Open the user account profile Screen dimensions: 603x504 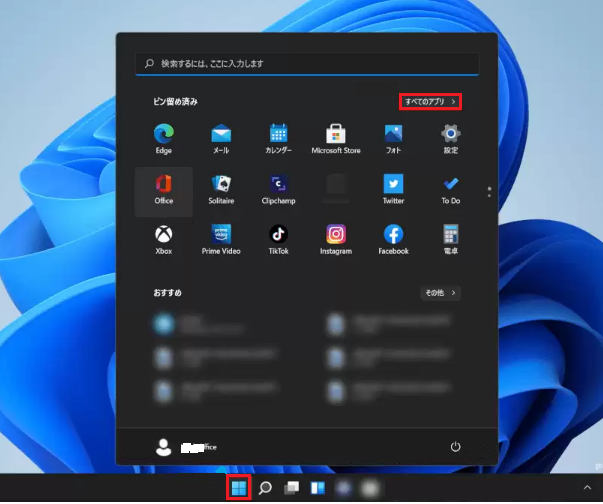[x=186, y=447]
